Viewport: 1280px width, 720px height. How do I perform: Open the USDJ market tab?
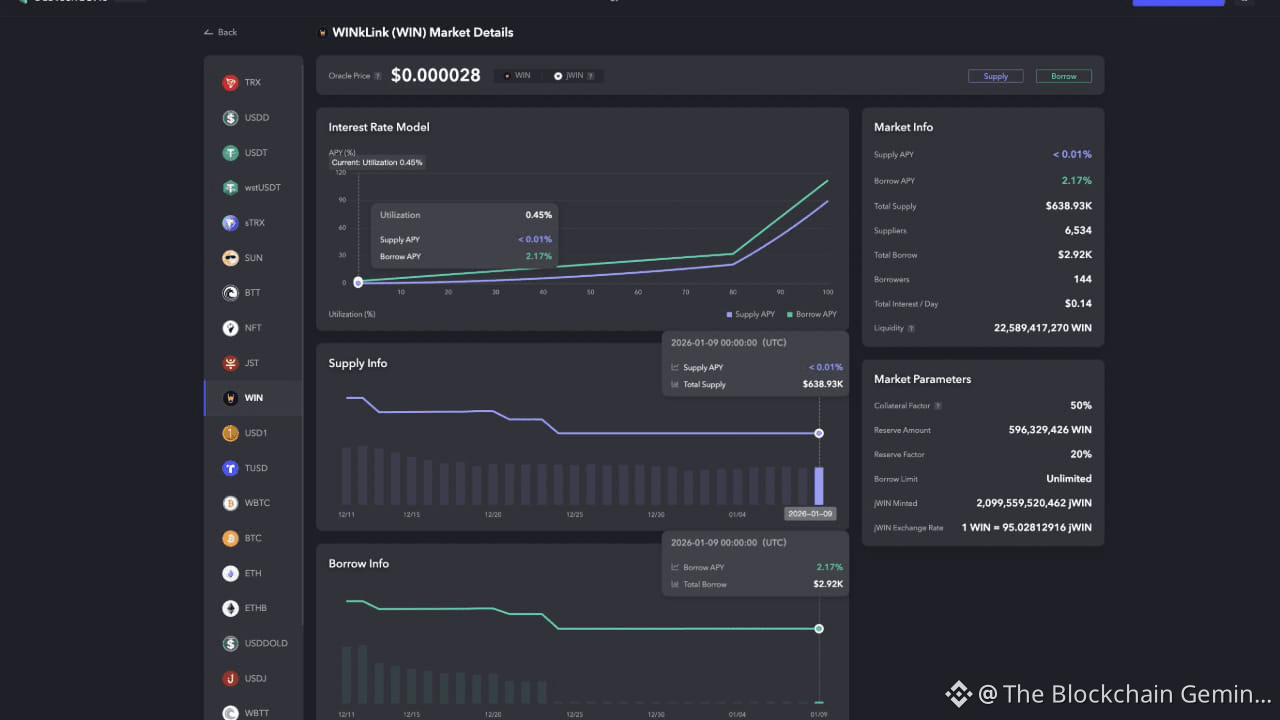[x=254, y=678]
